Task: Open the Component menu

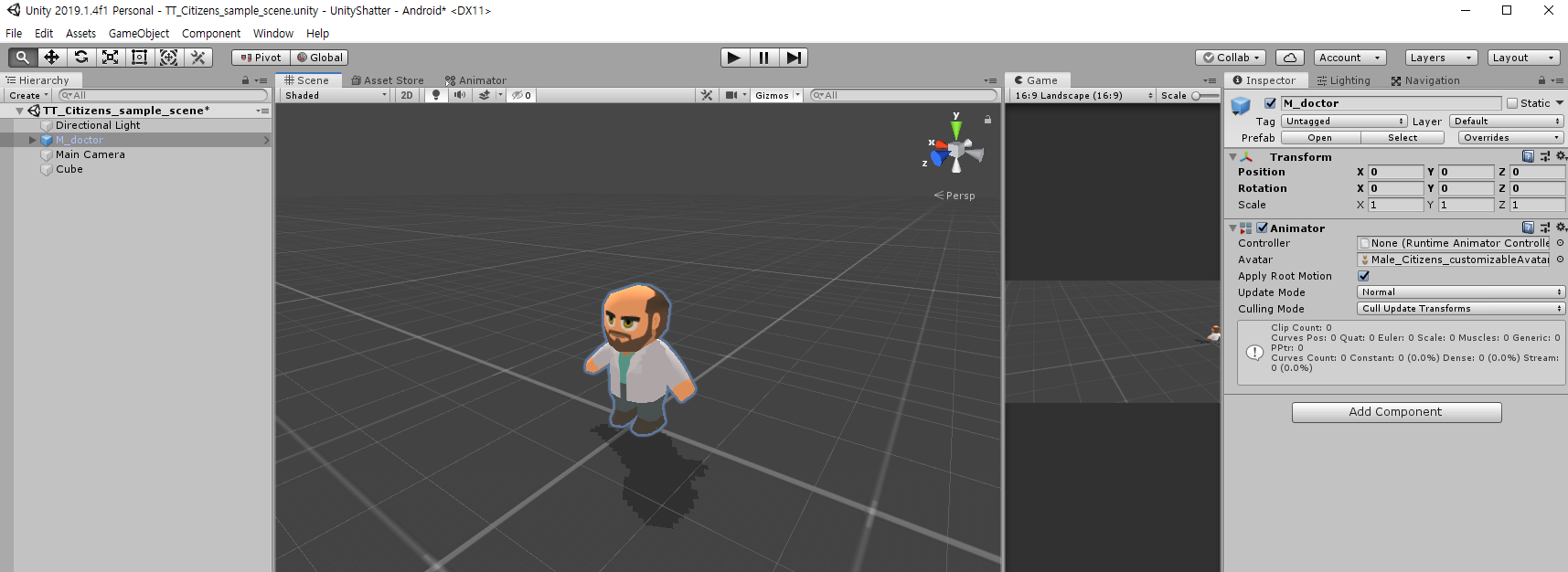Action: 211,34
